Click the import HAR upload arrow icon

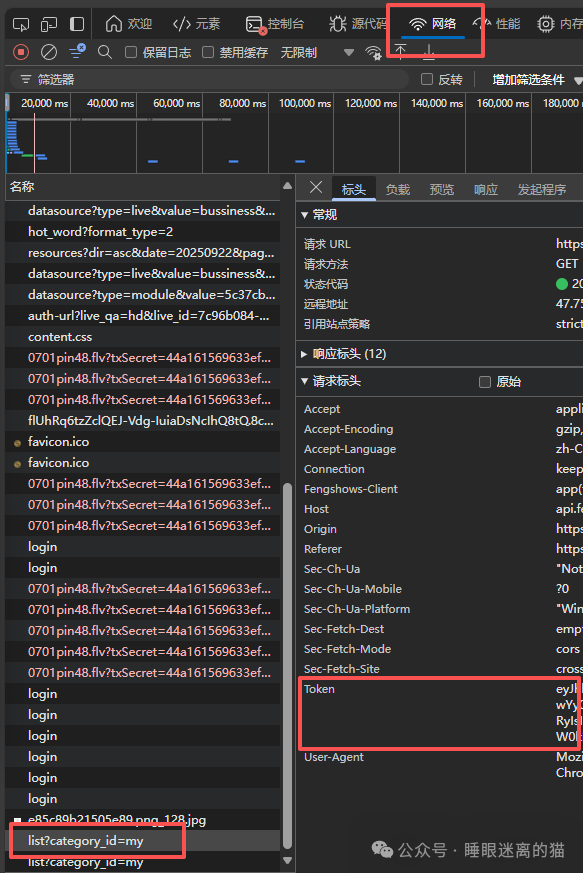(400, 52)
